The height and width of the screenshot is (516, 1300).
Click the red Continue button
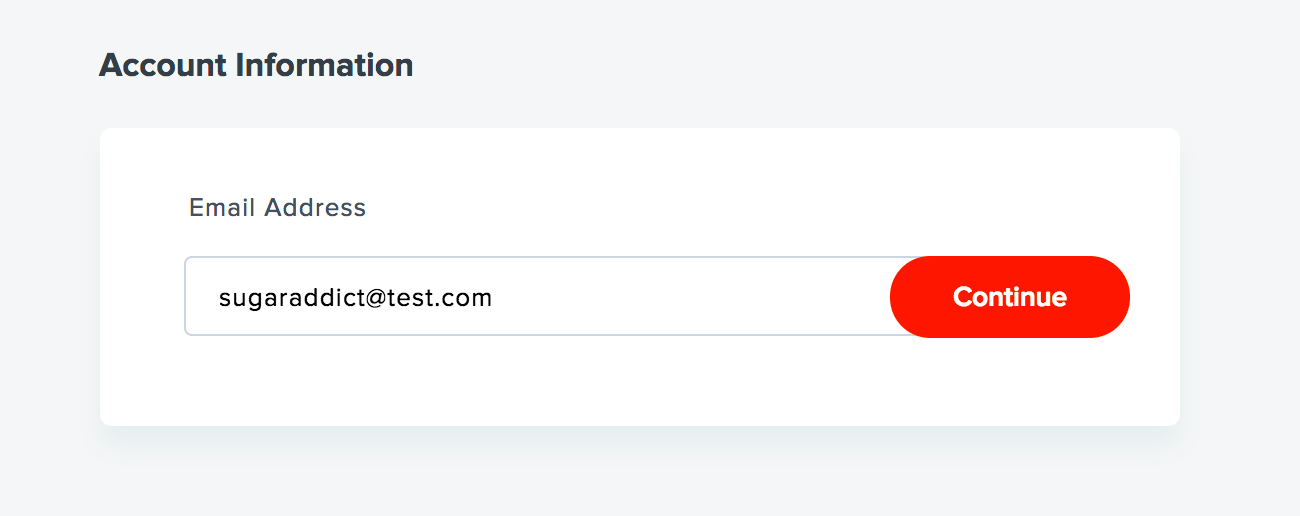pyautogui.click(x=1009, y=297)
